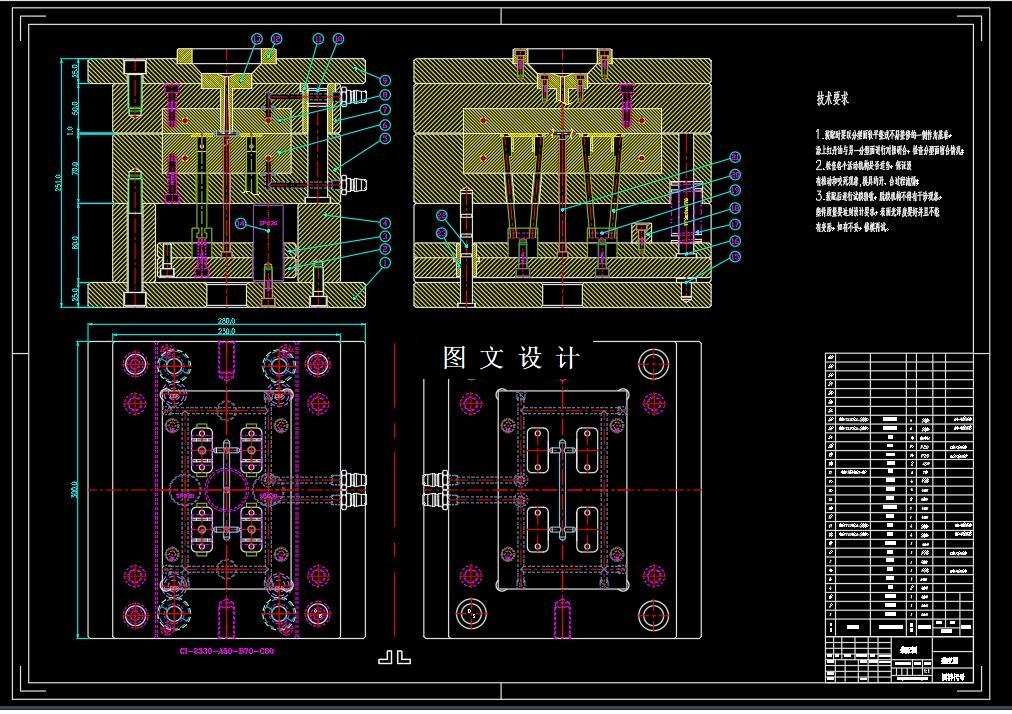Select part balloon number 14
This screenshot has height=714, width=1012.
(241, 223)
